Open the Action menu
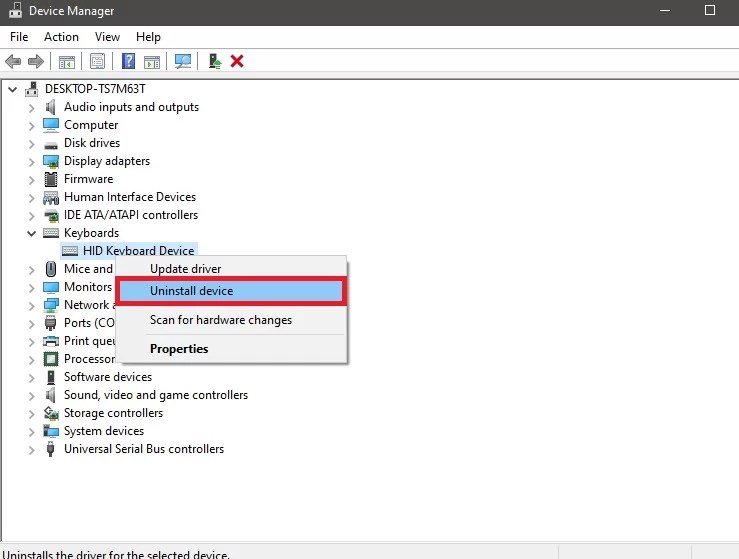Image resolution: width=739 pixels, height=559 pixels. click(x=61, y=37)
